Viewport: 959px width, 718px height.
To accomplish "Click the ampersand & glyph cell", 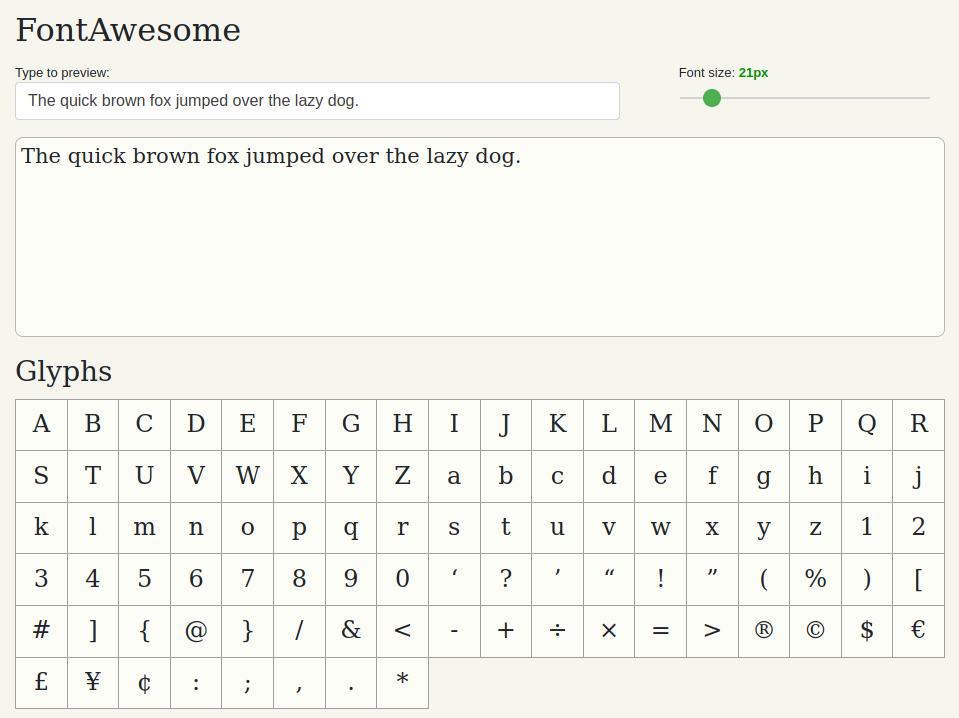I will (351, 631).
